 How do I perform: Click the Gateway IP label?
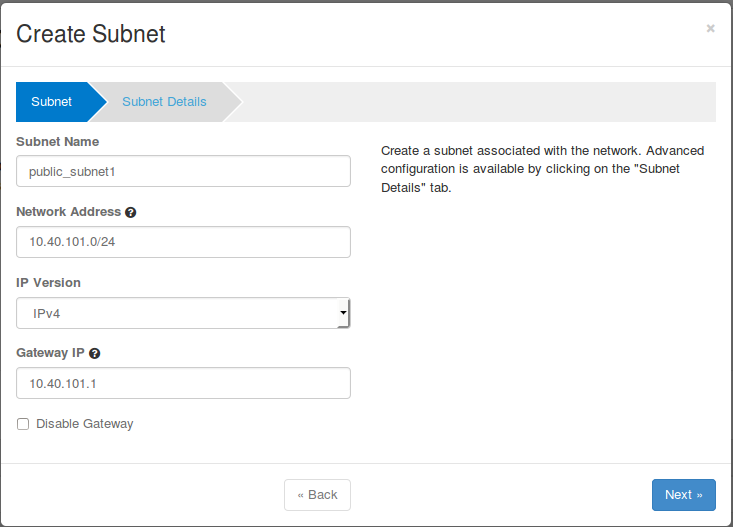pyautogui.click(x=50, y=353)
